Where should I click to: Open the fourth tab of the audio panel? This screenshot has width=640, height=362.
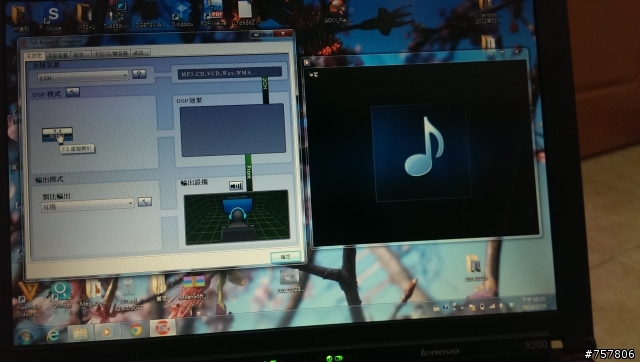coord(111,53)
